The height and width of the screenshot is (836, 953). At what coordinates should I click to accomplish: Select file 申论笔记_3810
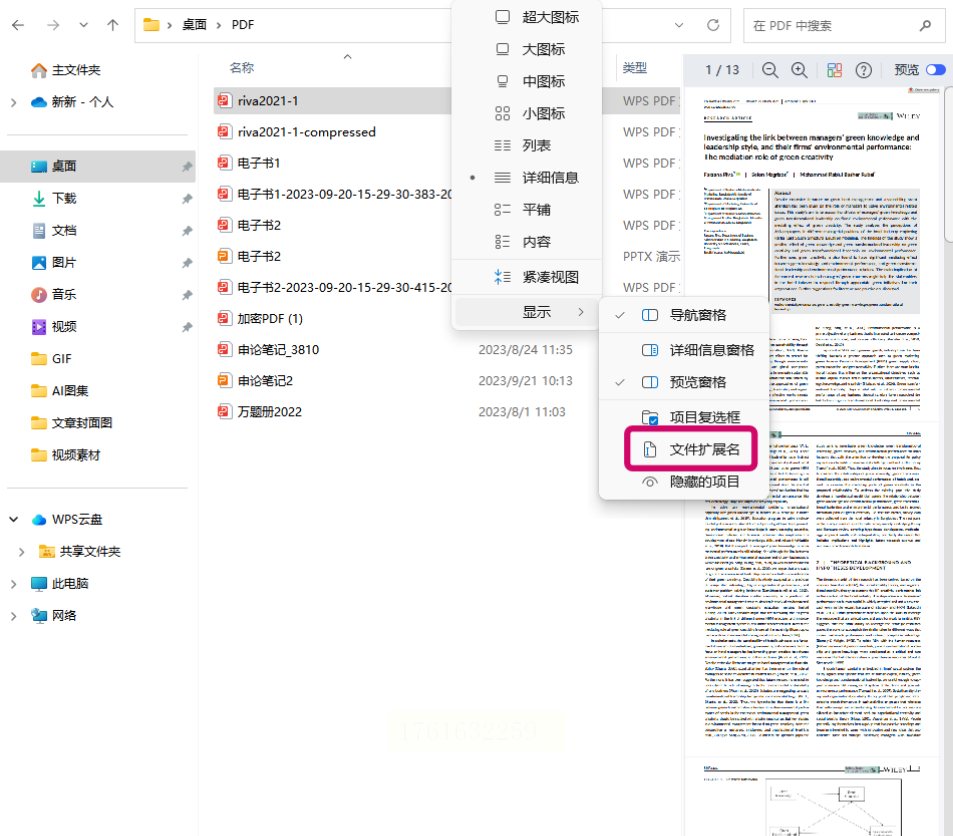278,350
